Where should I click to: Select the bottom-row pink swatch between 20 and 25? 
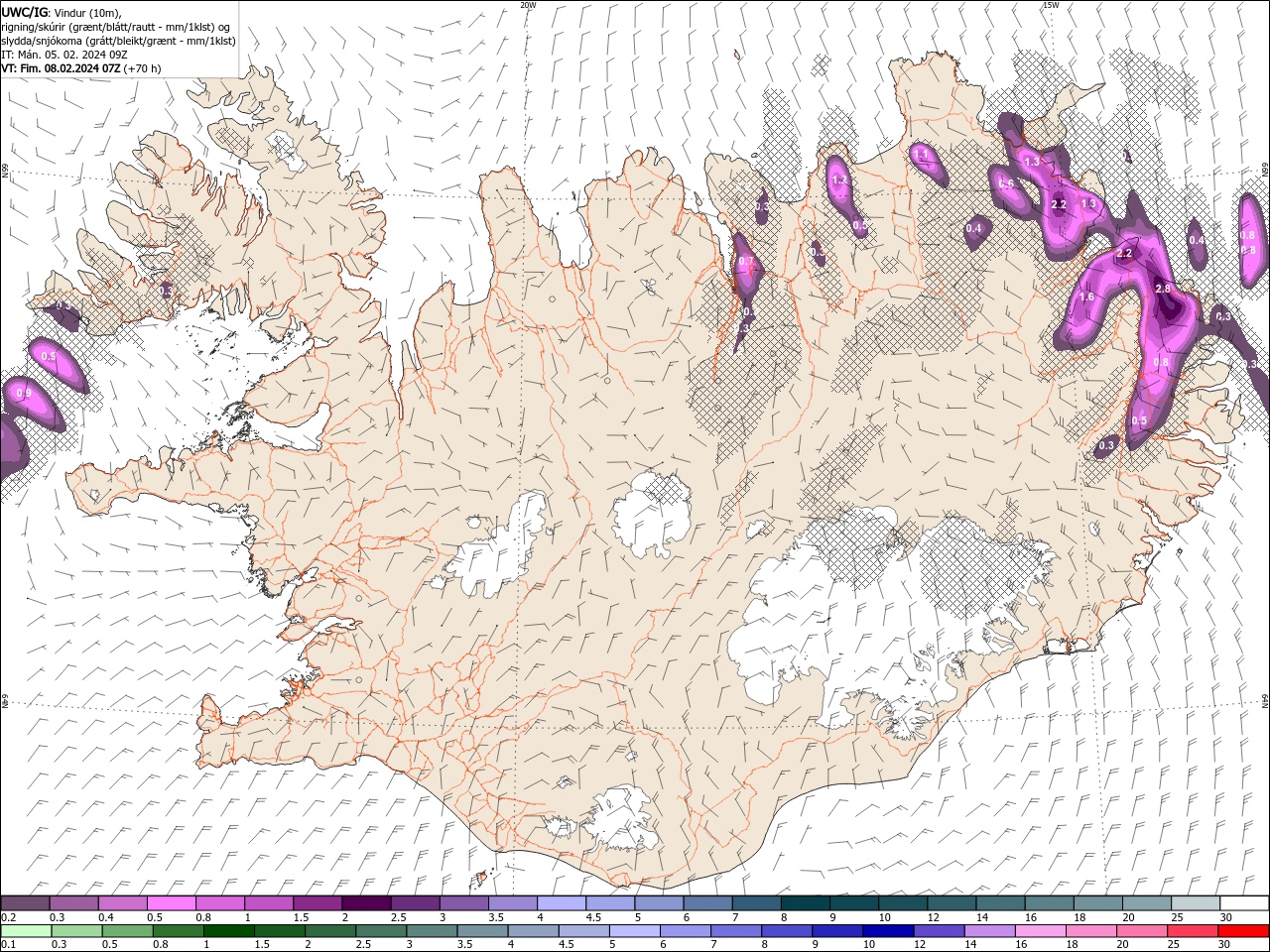[x=1141, y=931]
